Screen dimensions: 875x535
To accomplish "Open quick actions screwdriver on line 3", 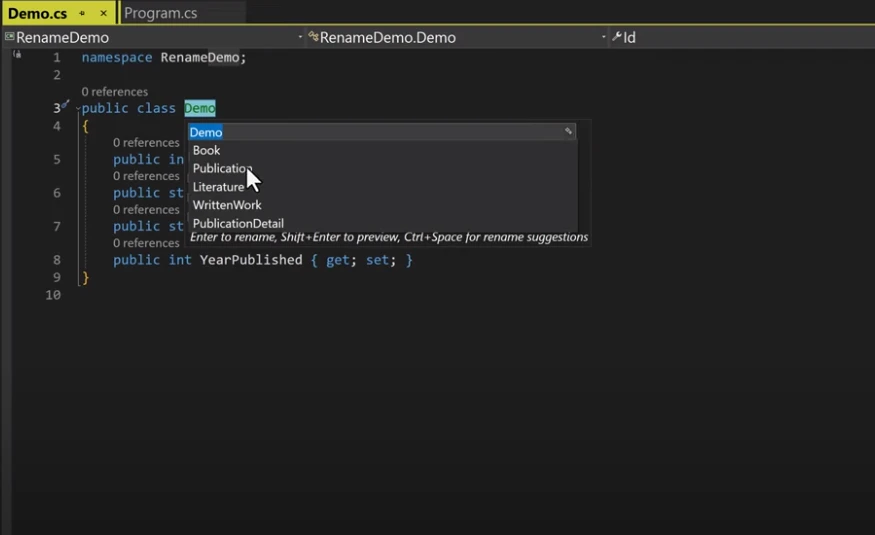I will click(65, 104).
